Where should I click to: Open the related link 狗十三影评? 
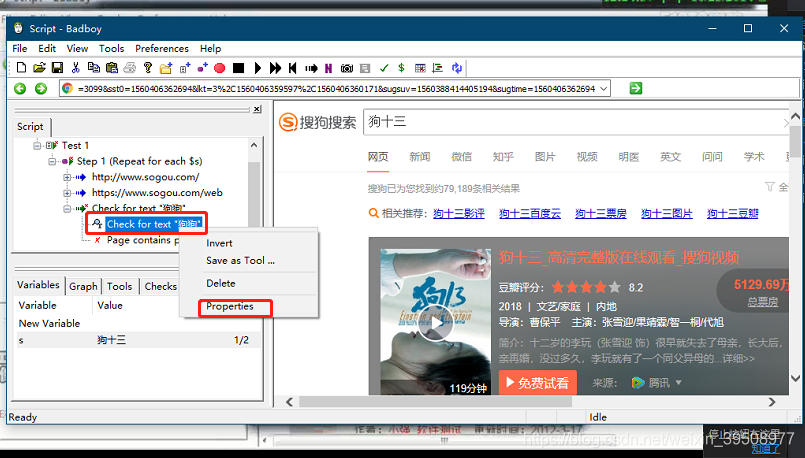(x=458, y=213)
